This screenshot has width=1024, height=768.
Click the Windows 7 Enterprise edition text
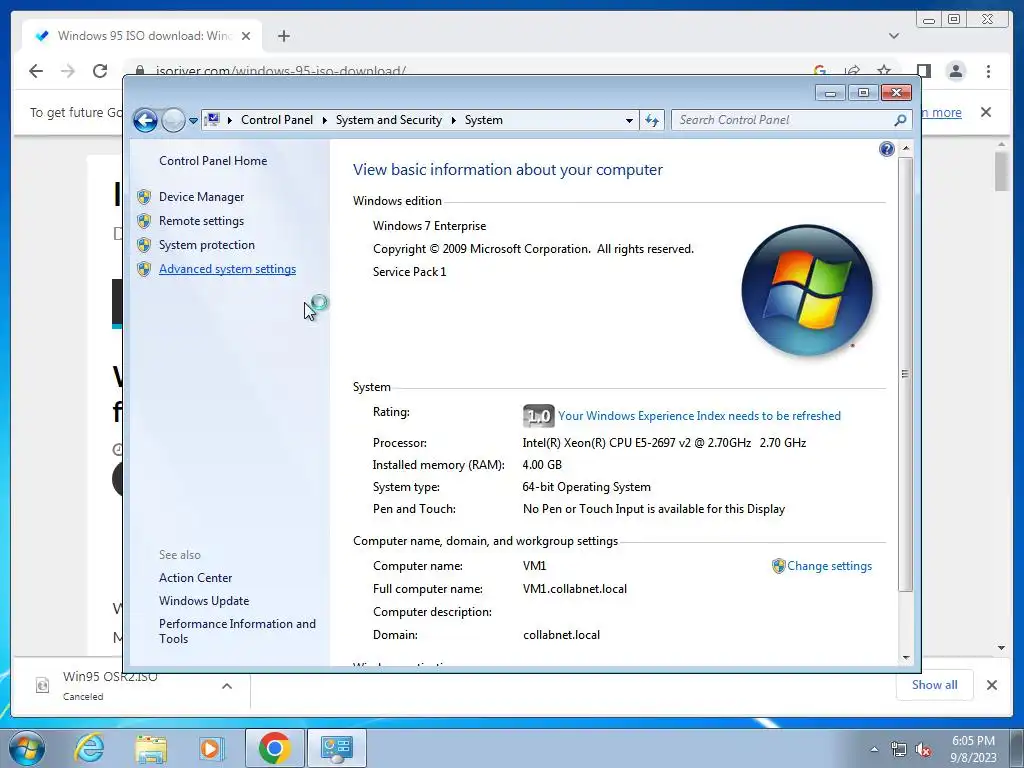(429, 226)
